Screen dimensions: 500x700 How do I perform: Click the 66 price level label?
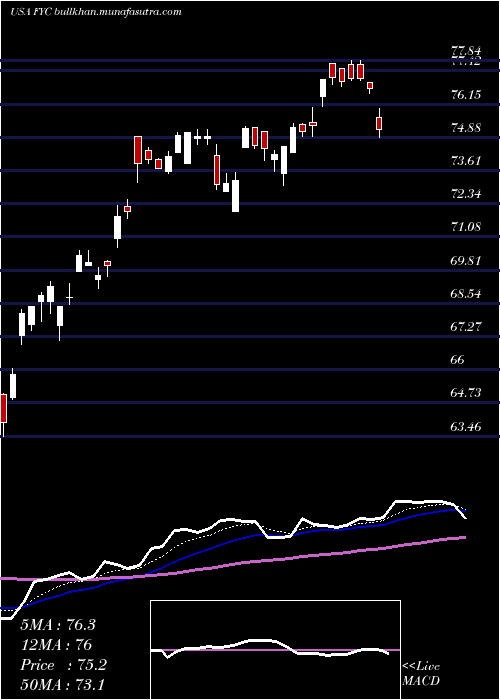pos(458,360)
